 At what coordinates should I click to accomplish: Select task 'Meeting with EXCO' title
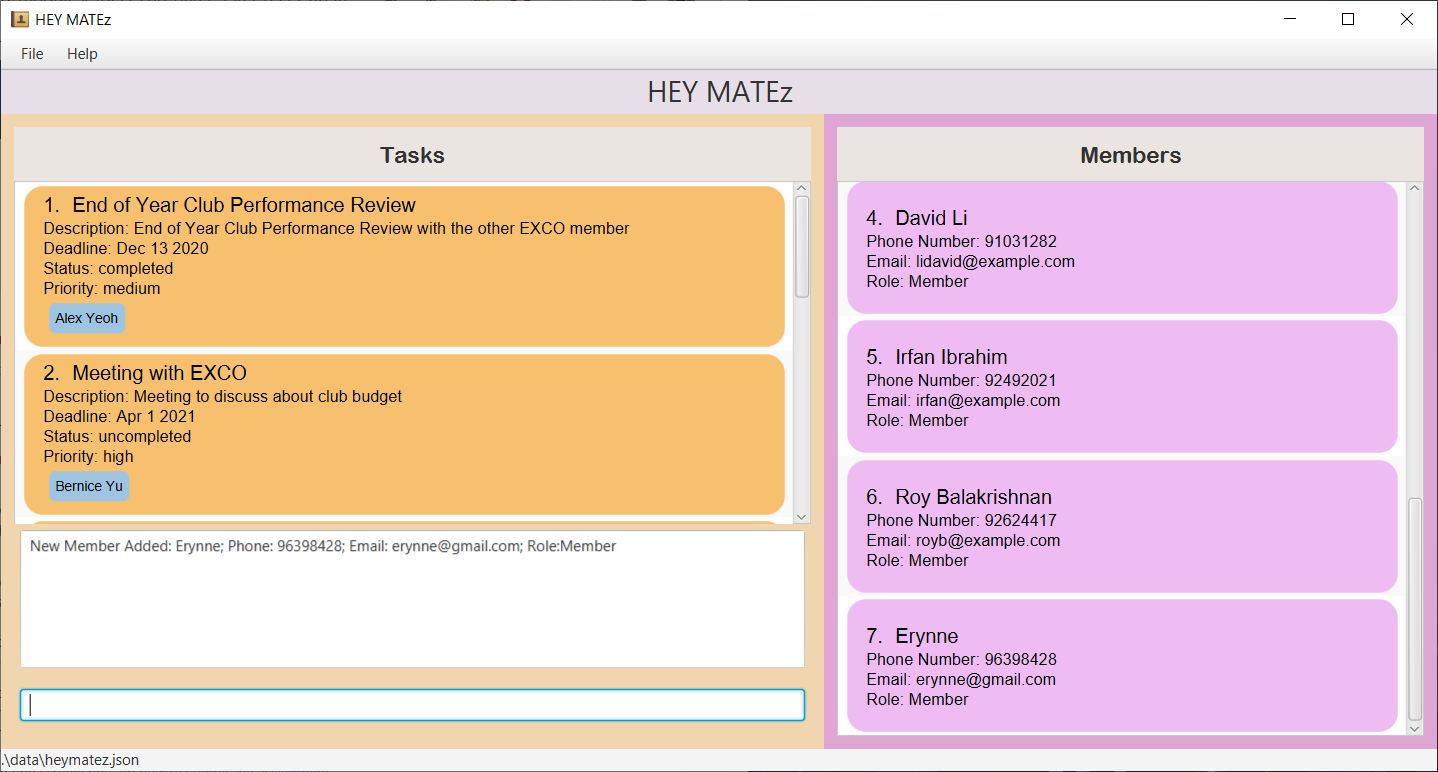click(159, 373)
